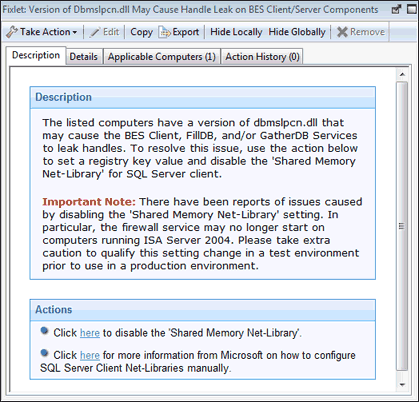The width and height of the screenshot is (419, 402).
Task: Click the Export icon
Action: 164,32
